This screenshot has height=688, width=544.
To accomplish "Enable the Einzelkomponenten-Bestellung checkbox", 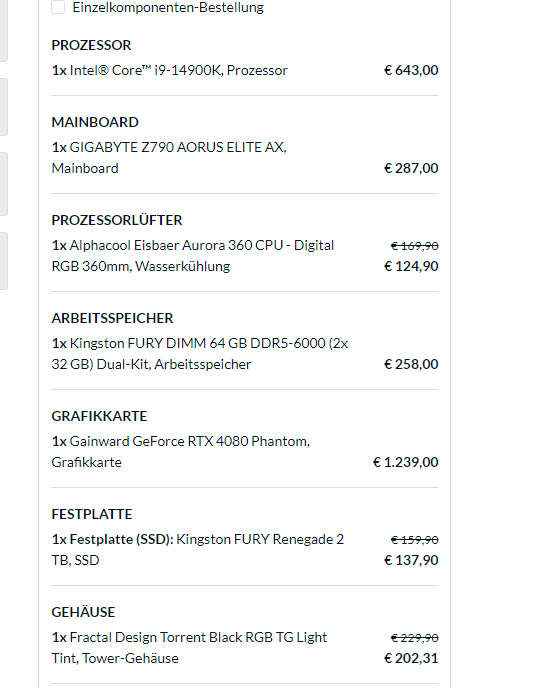I will (58, 7).
